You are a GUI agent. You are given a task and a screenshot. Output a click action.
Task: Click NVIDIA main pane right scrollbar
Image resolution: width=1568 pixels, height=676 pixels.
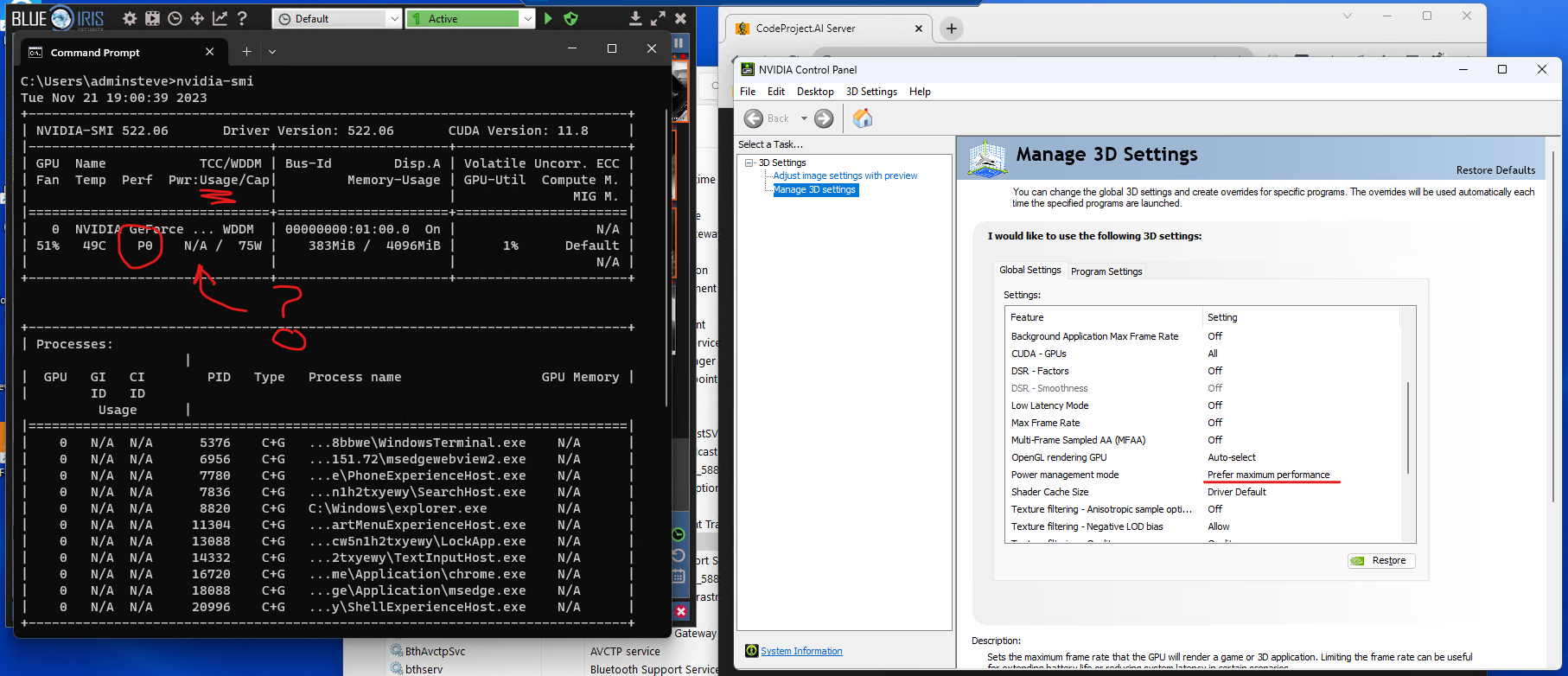click(1553, 328)
